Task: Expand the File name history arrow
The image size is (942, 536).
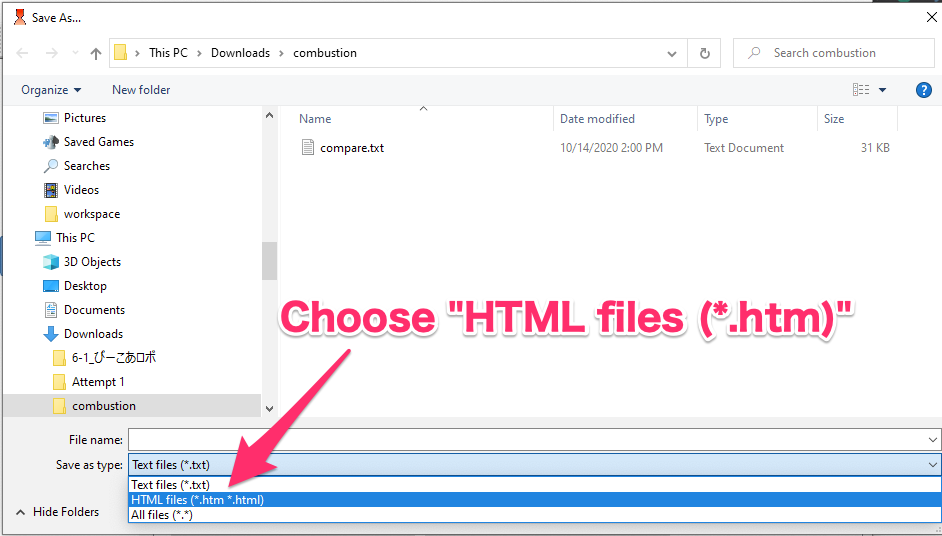Action: pyautogui.click(x=933, y=440)
